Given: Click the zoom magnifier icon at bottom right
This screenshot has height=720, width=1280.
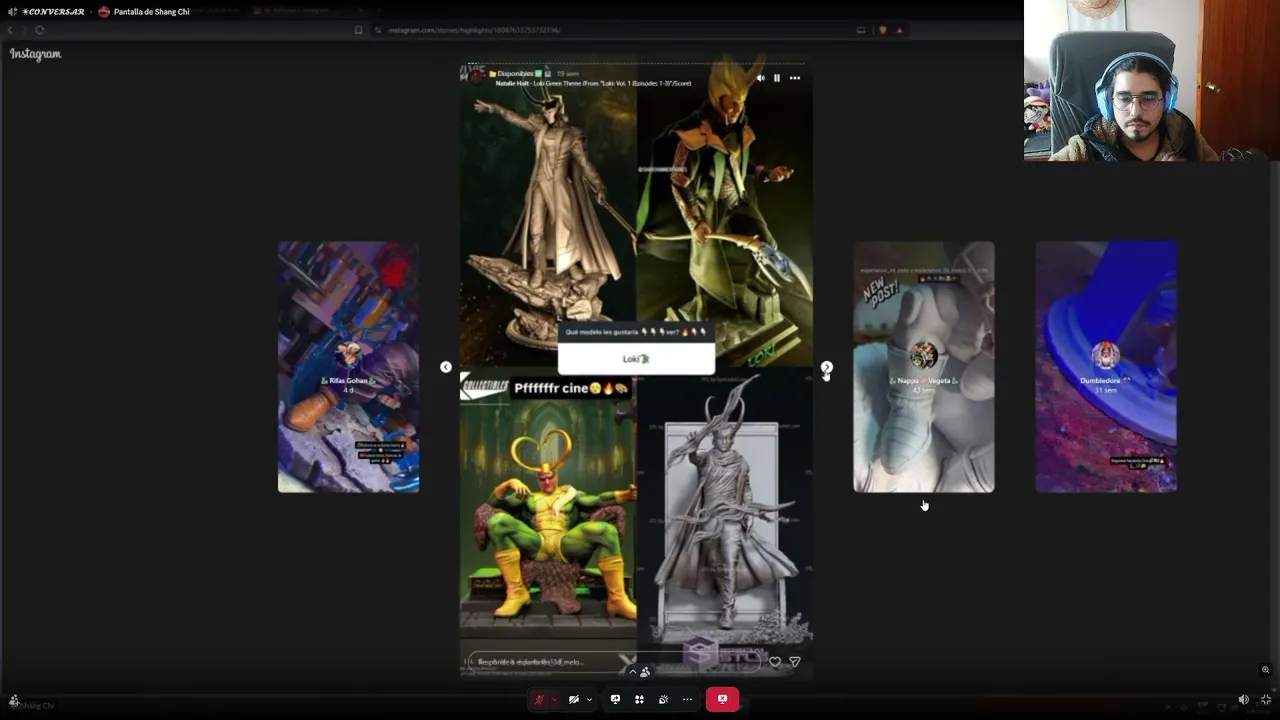Looking at the screenshot, I should click(x=1266, y=670).
